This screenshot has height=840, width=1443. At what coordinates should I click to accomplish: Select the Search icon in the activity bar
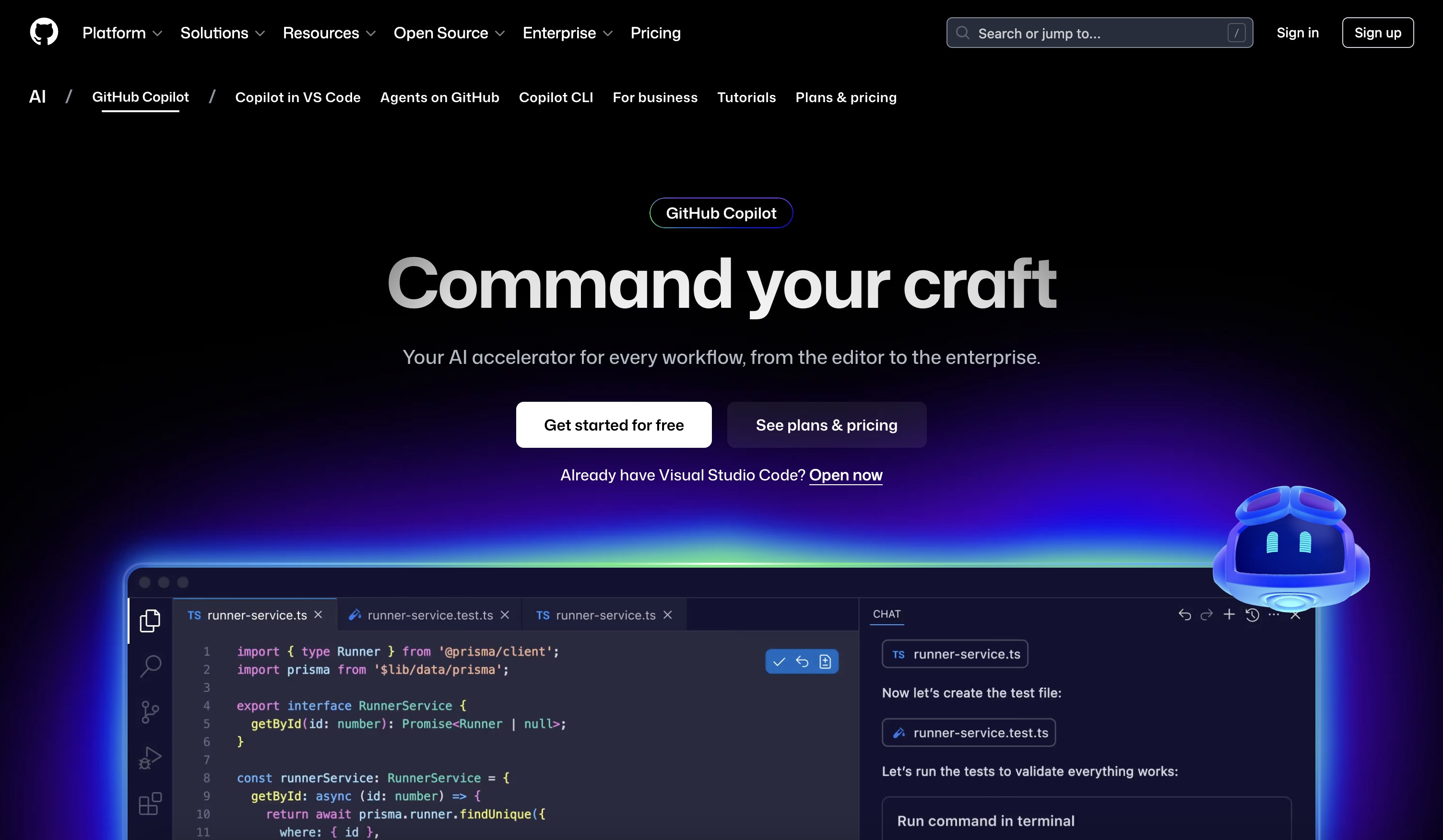pyautogui.click(x=150, y=666)
